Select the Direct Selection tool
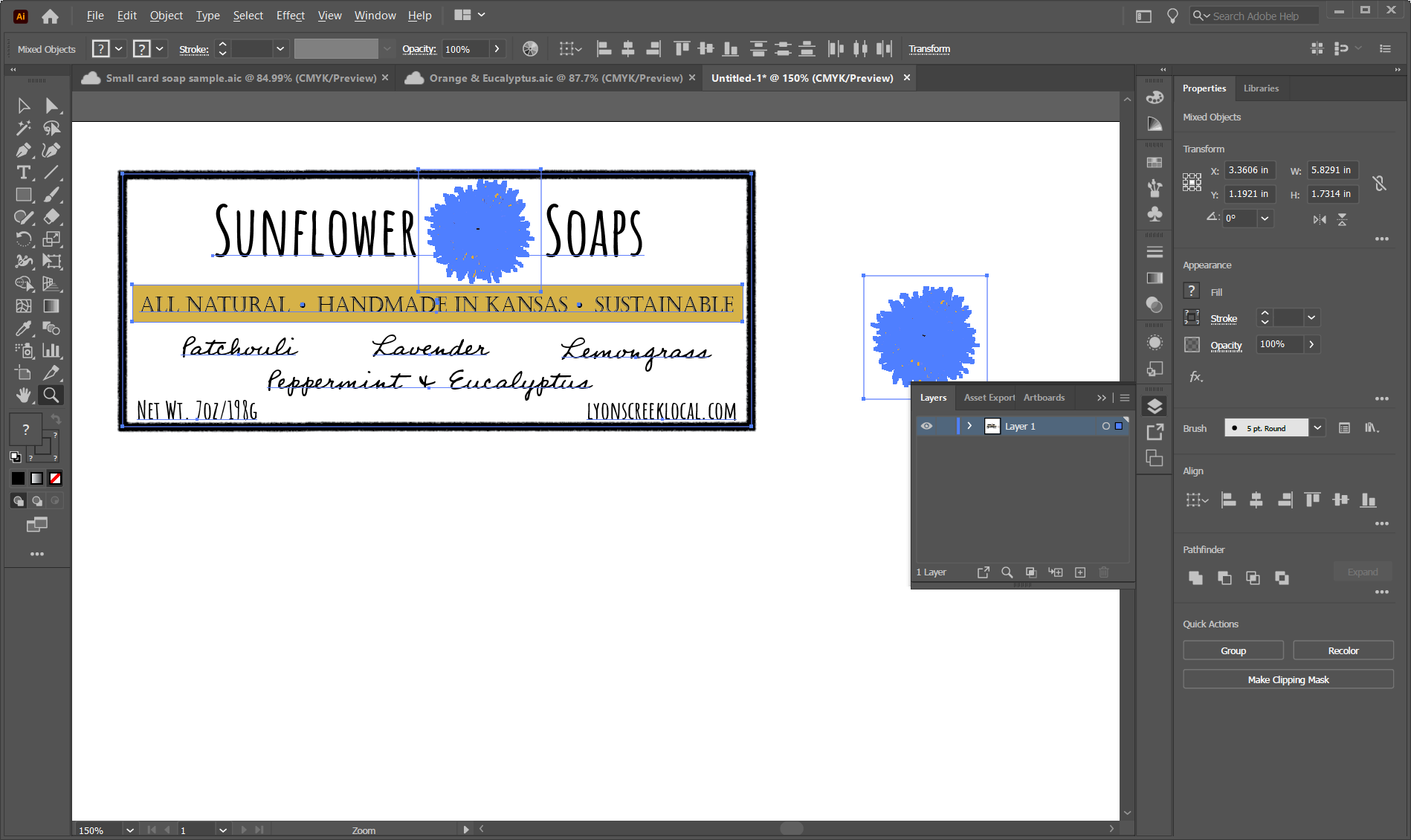Screen dimensions: 1411x840 (x=51, y=106)
